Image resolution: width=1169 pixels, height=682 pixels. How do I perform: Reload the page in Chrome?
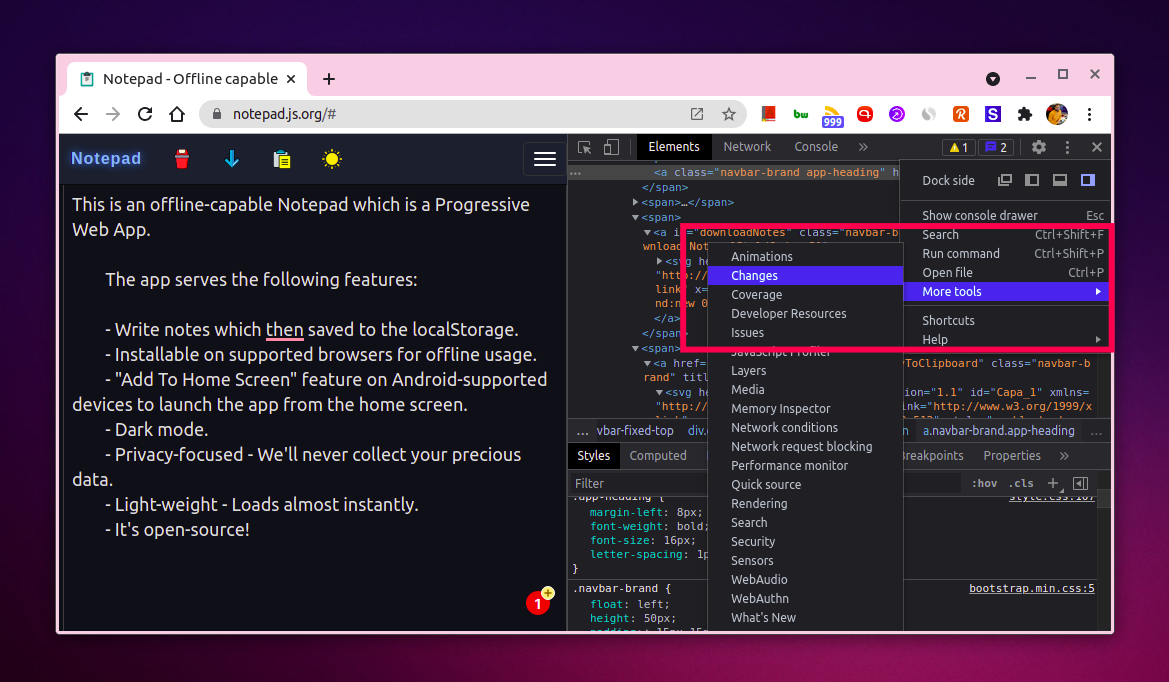pyautogui.click(x=145, y=114)
